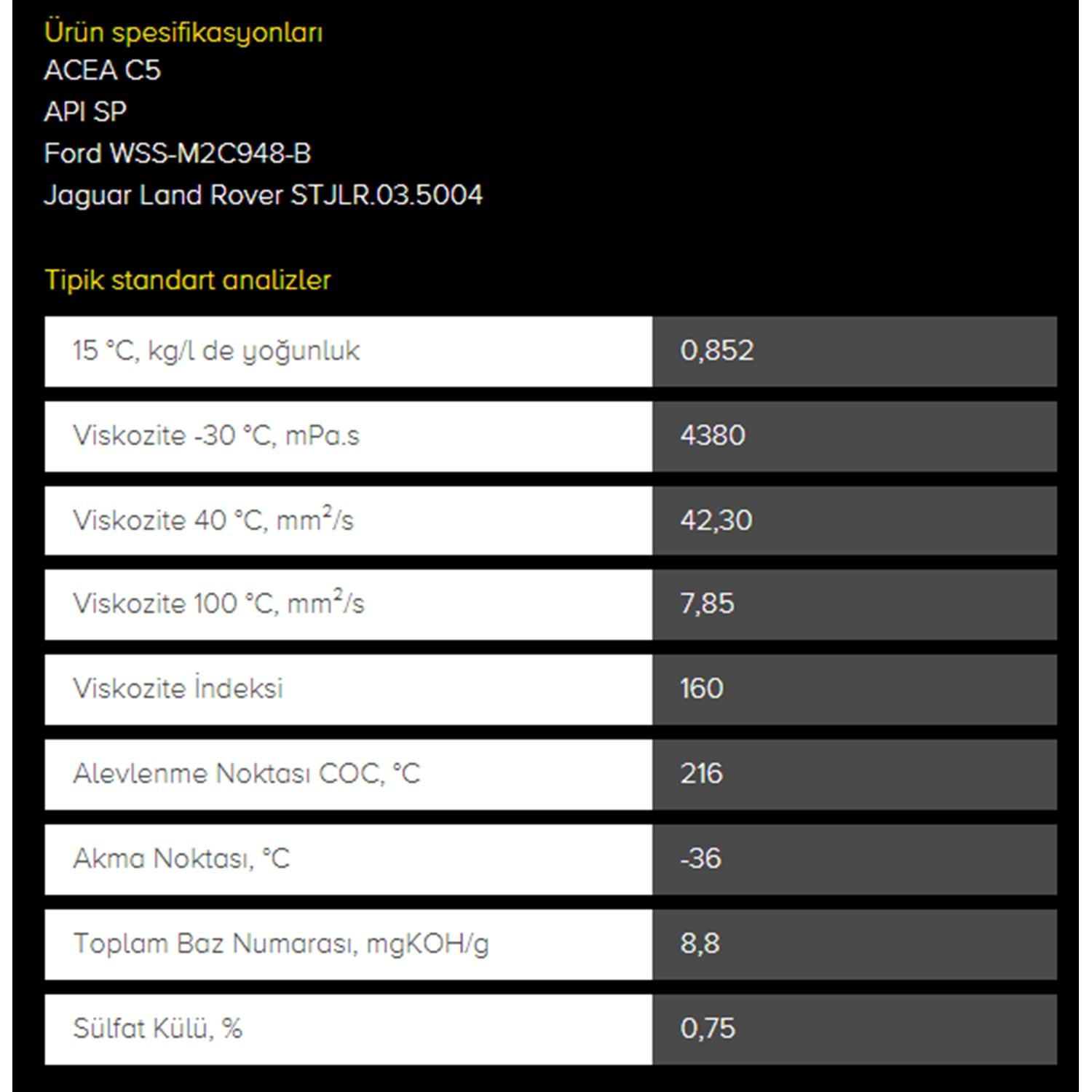Image resolution: width=1092 pixels, height=1092 pixels.
Task: Click the flash point value 216
Action: 702,774
